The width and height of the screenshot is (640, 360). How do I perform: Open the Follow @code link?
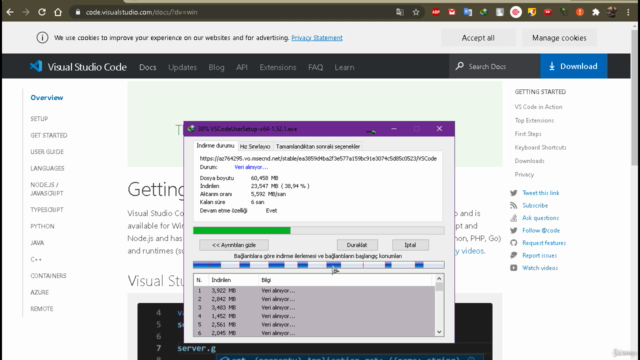541,230
